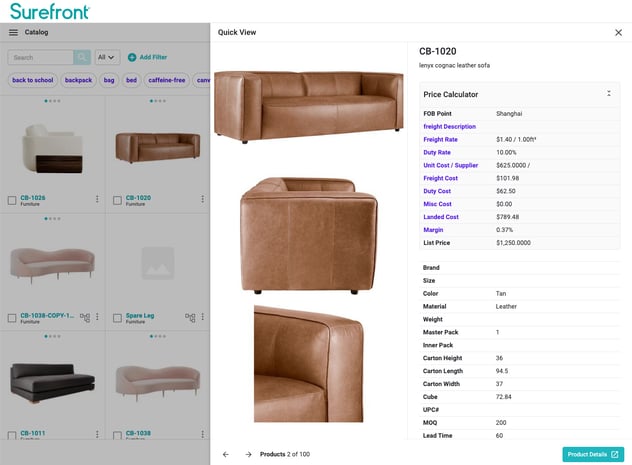632x465 pixels.
Task: Open the hamburger navigation menu
Action: point(13,32)
